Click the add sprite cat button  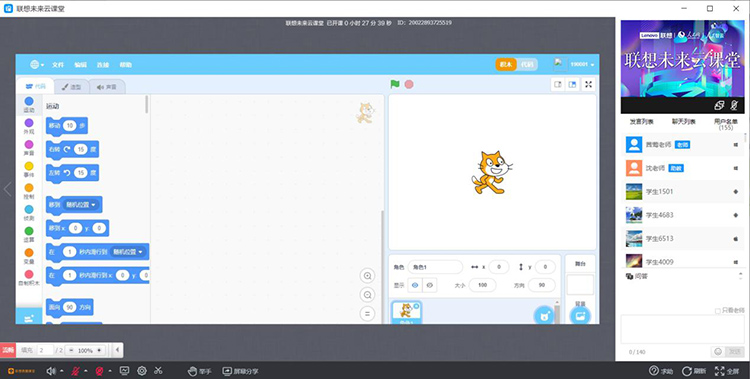pos(543,315)
